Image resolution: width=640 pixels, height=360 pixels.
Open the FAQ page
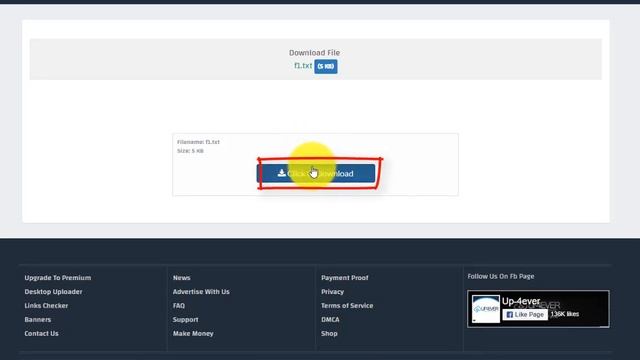(178, 305)
